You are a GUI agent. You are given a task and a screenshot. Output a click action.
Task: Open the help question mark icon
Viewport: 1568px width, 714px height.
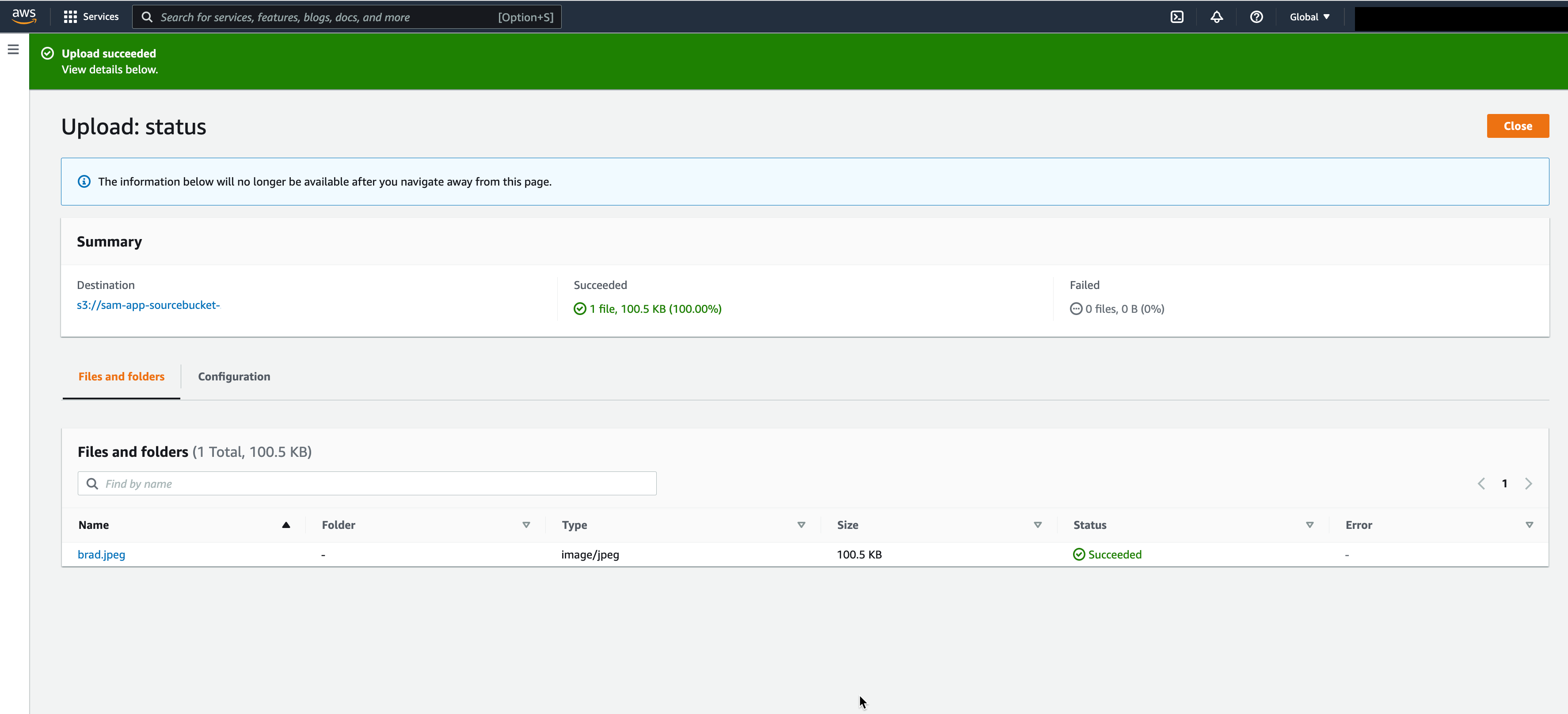(1256, 16)
